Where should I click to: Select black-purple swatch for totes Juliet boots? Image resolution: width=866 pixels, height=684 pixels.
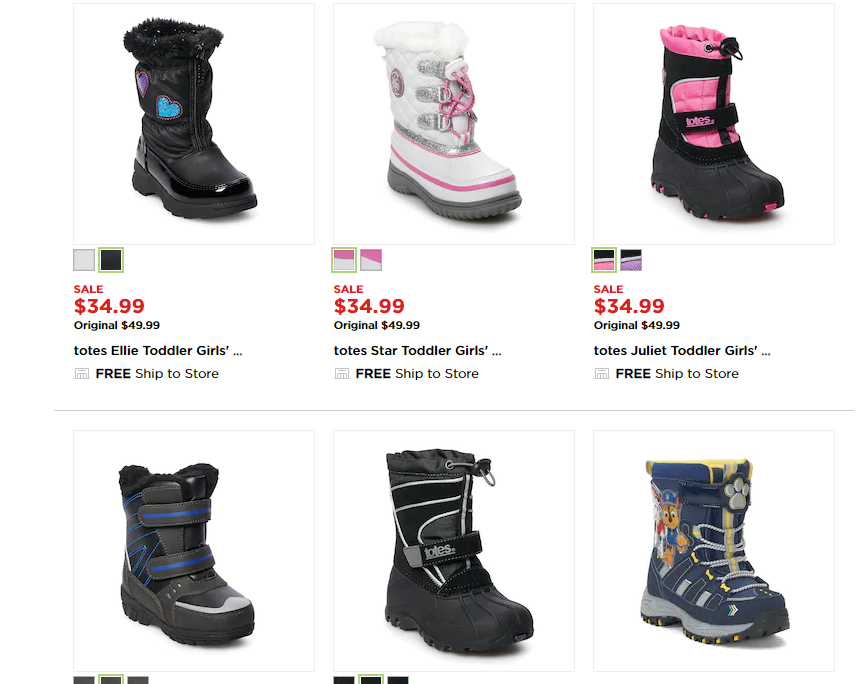pos(631,260)
